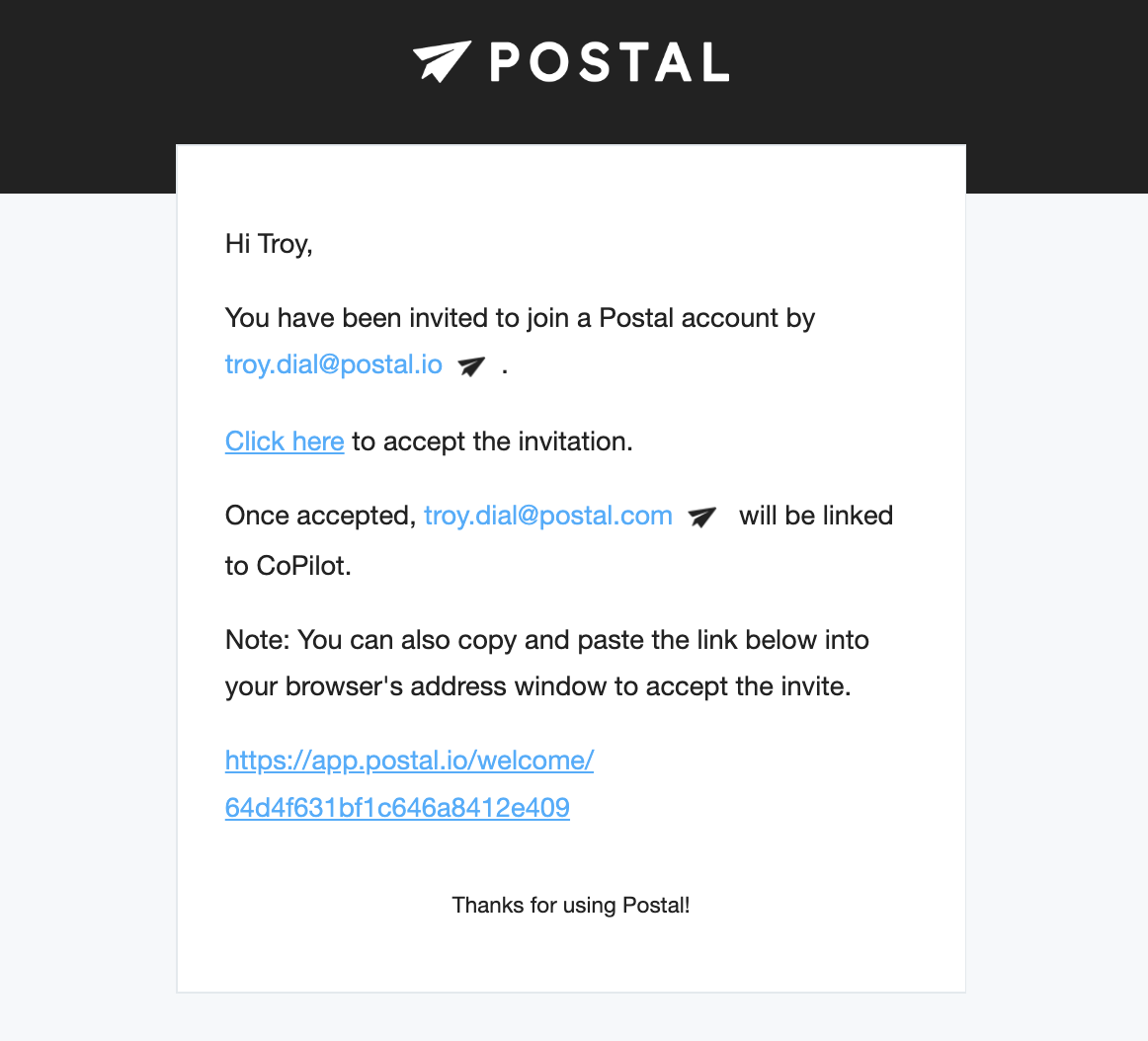
Task: Click the "your browser's address window" line
Action: 537,686
